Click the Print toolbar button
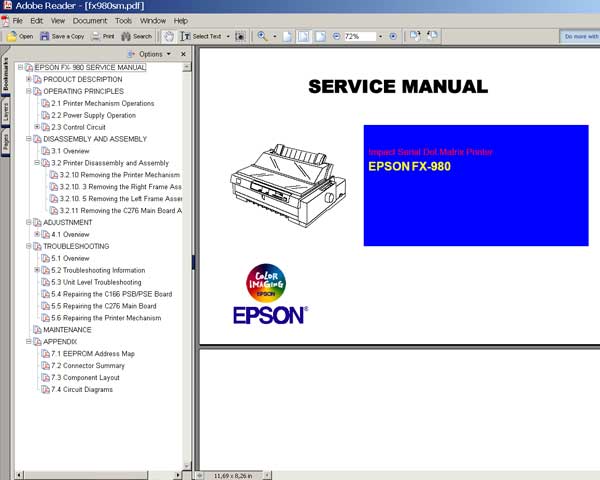 pyautogui.click(x=103, y=36)
